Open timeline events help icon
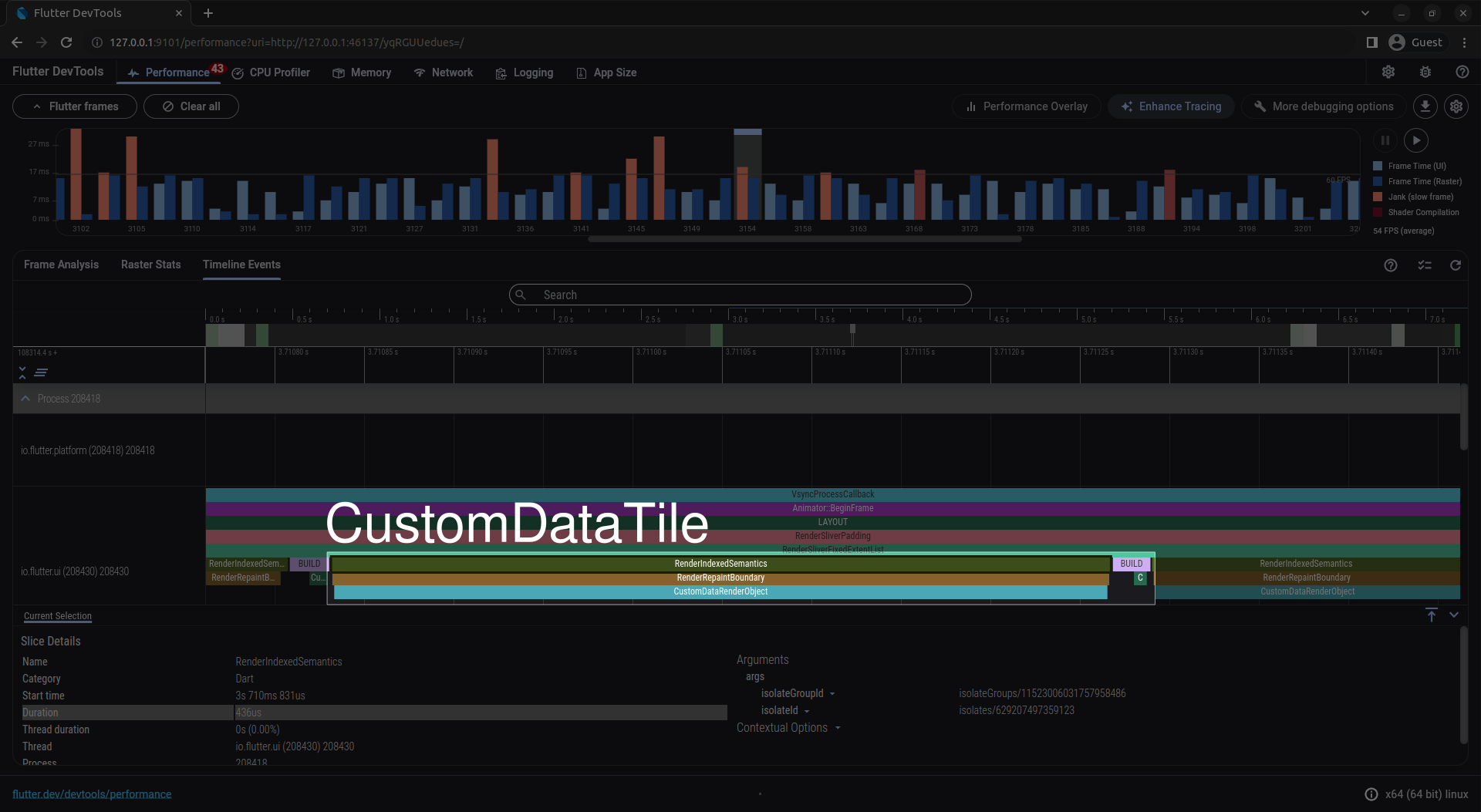The height and width of the screenshot is (812, 1481). tap(1390, 265)
